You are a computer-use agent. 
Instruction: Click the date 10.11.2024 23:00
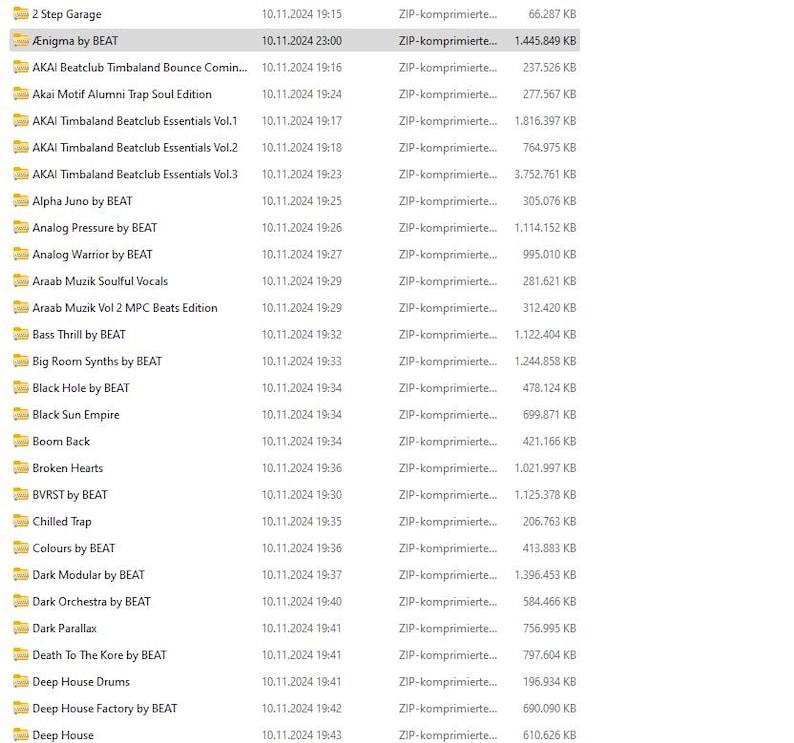pos(301,41)
